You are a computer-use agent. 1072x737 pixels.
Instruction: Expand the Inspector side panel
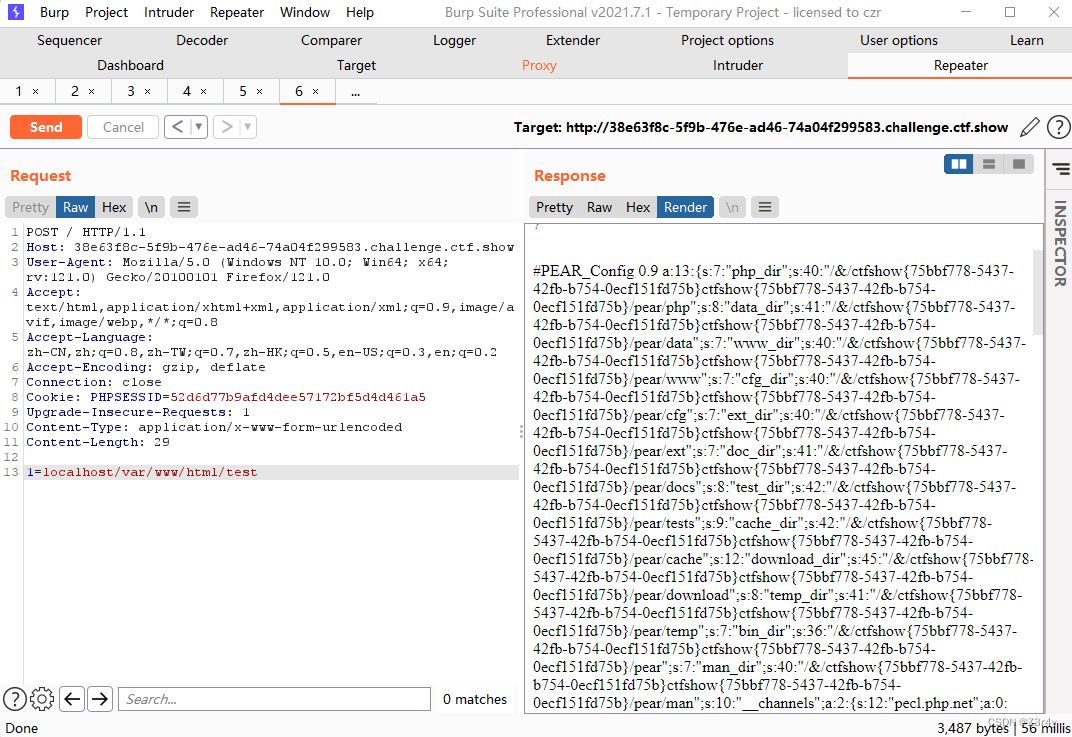click(1060, 243)
